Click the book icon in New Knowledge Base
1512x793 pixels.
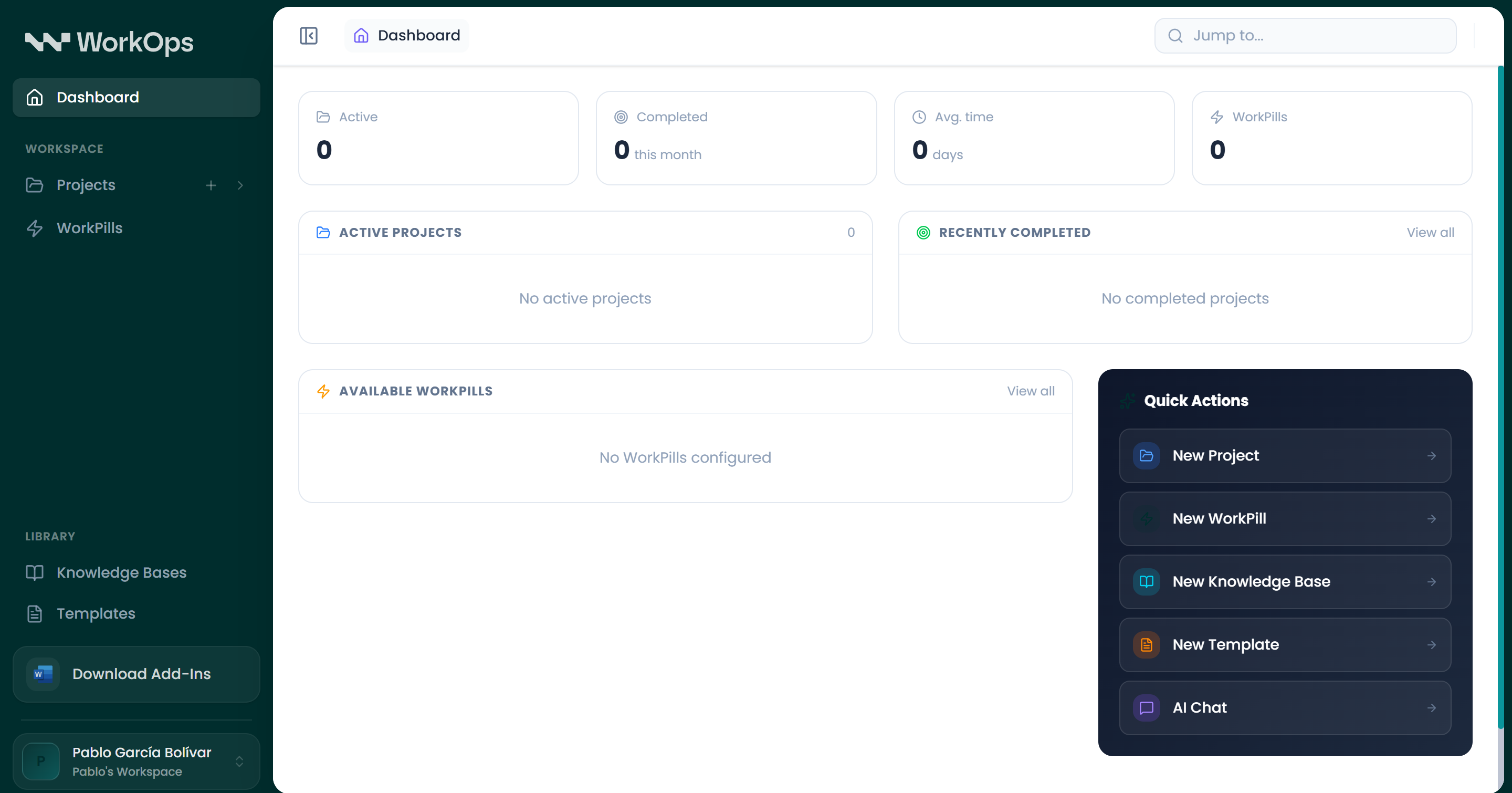1146,582
